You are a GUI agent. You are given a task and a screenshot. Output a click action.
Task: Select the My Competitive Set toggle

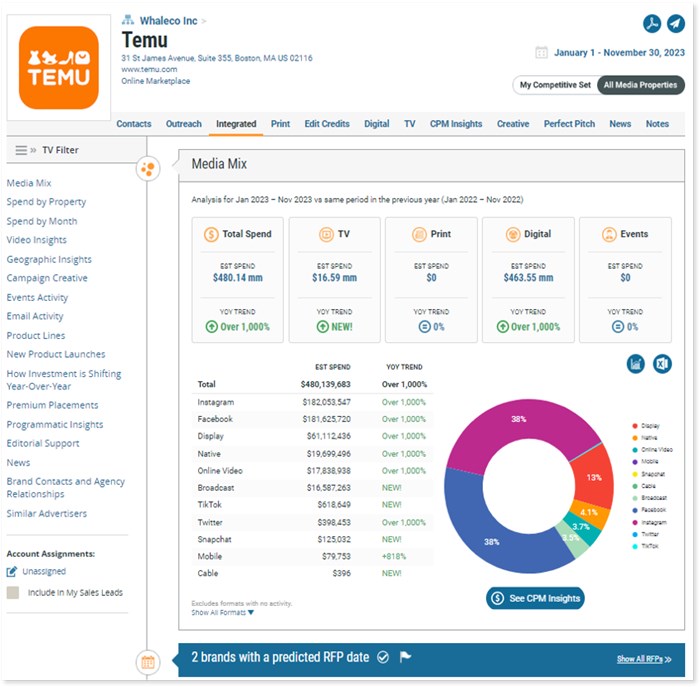554,85
